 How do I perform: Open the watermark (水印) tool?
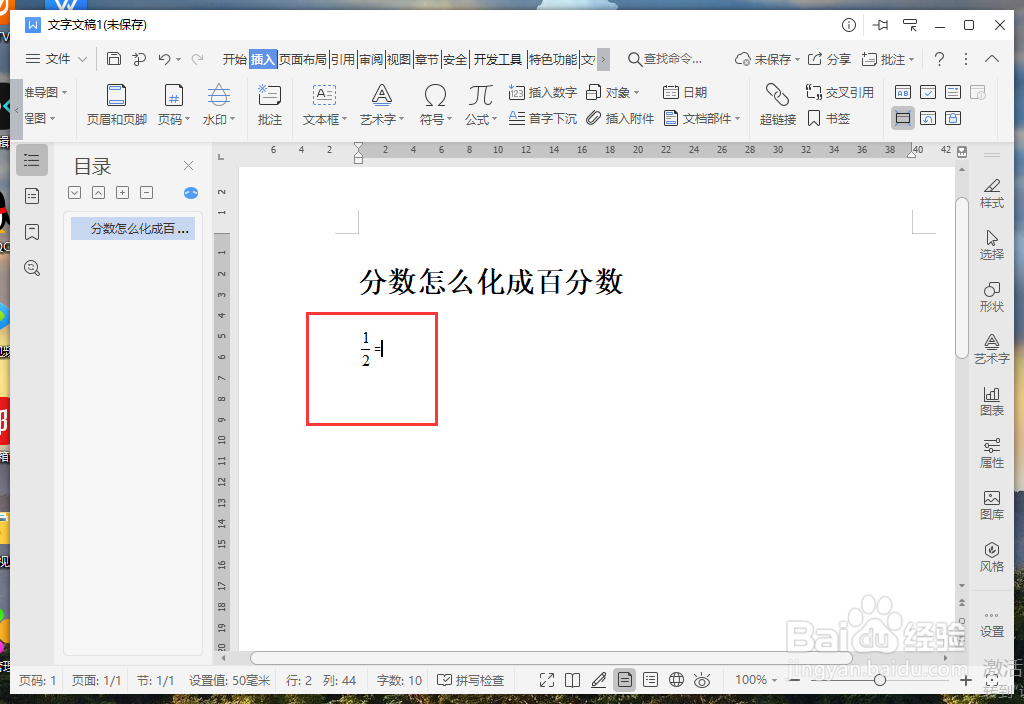click(219, 104)
